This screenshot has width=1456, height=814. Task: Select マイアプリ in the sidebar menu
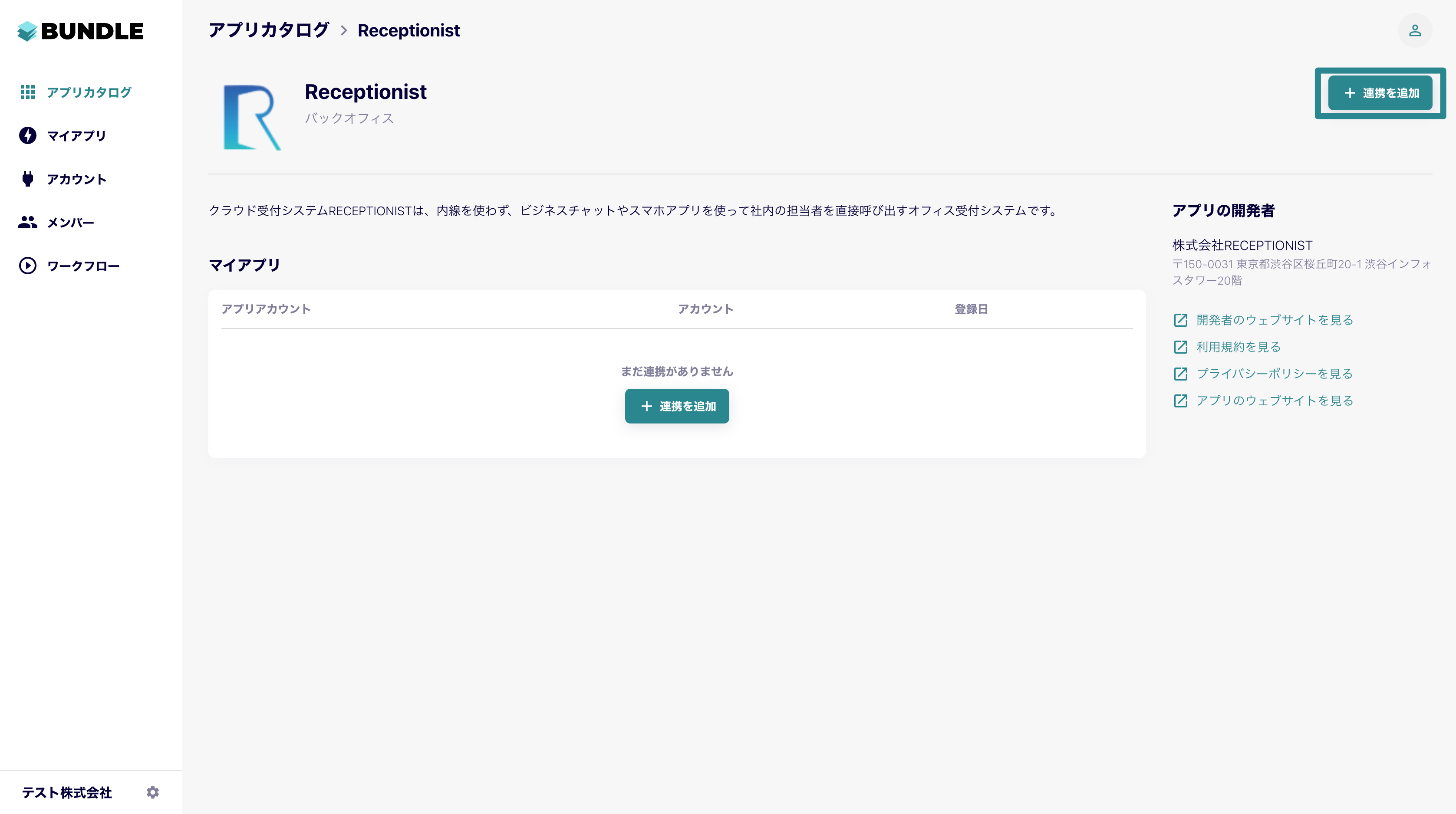(76, 135)
